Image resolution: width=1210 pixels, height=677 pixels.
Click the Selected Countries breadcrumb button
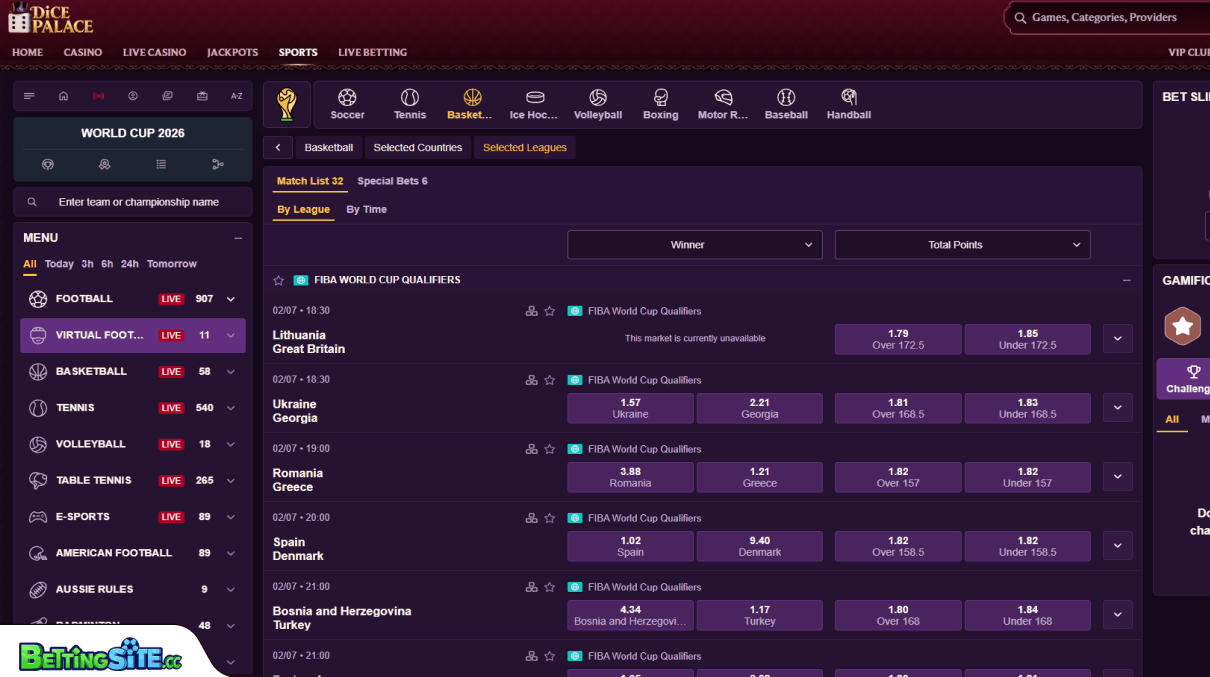click(418, 148)
